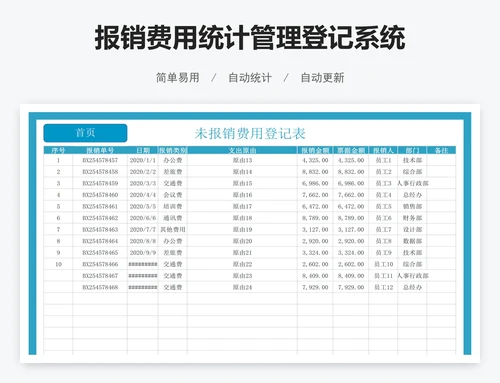The height and width of the screenshot is (383, 500).
Task: Select 员工1 in 报销人 column
Action: click(x=383, y=160)
